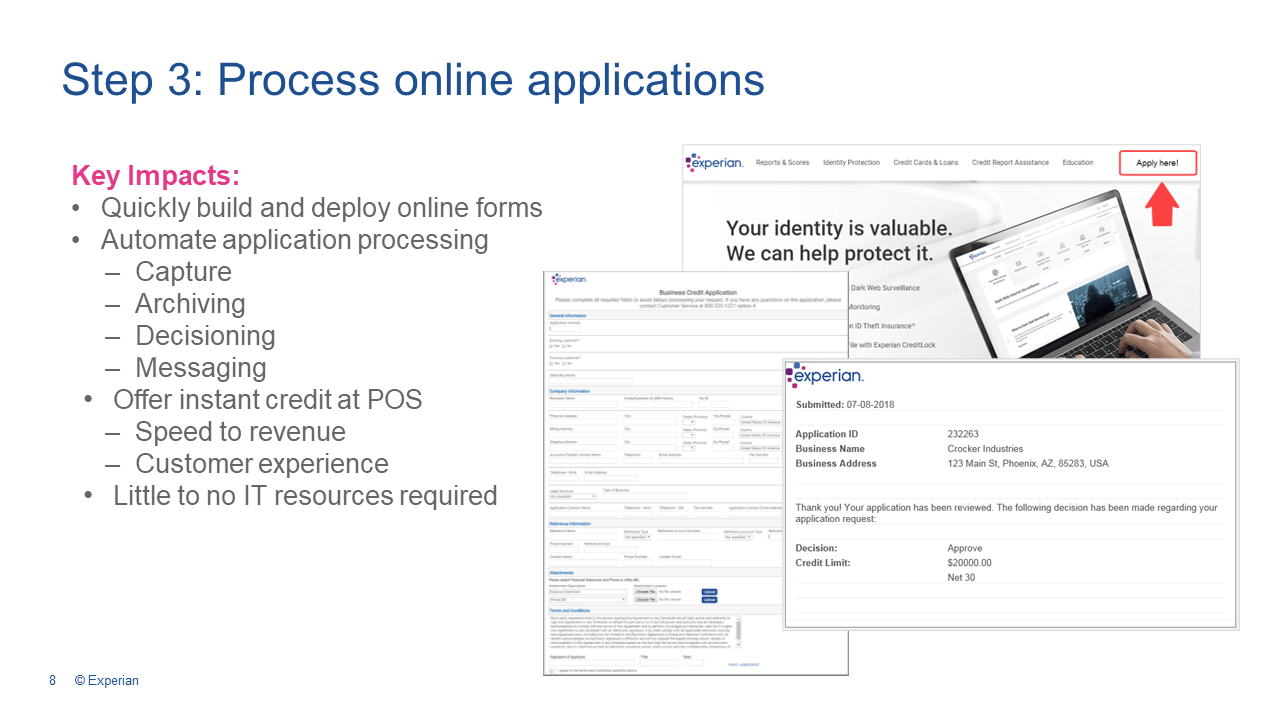Click the Experian logo in website header
This screenshot has width=1280, height=720.
[714, 162]
